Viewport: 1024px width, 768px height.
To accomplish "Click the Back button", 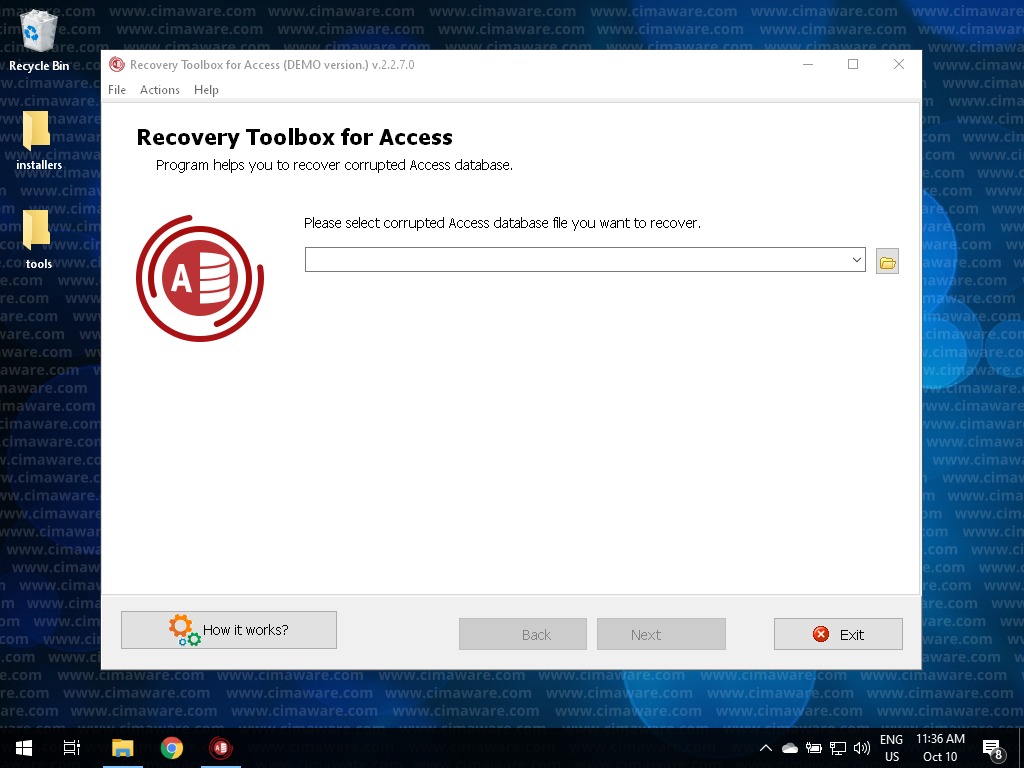I will 523,634.
